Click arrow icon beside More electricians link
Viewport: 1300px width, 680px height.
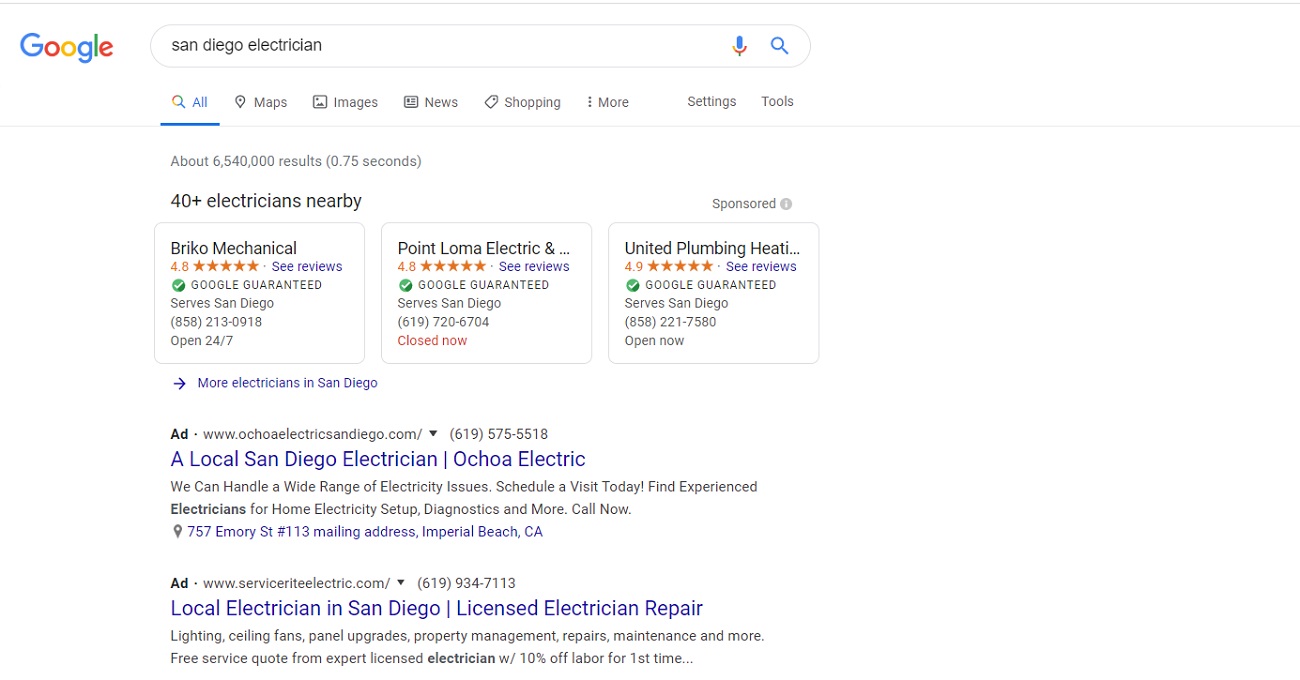[179, 383]
